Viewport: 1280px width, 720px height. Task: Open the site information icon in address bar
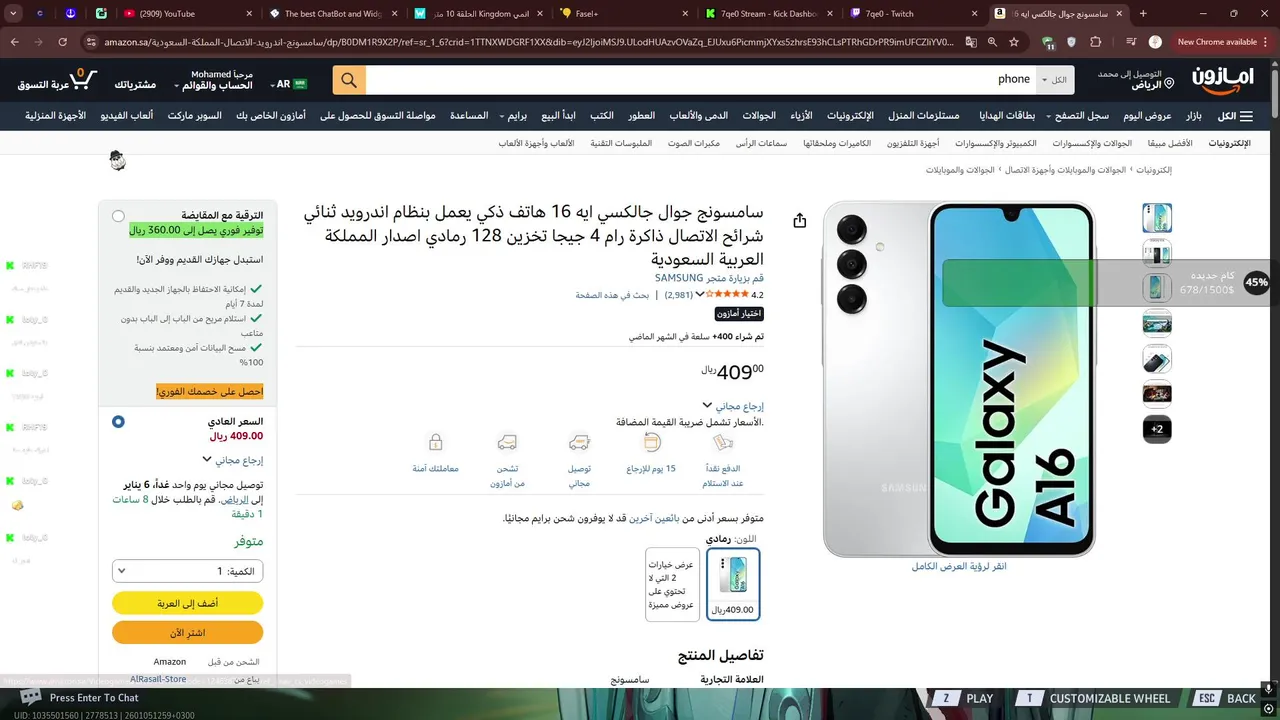pyautogui.click(x=91, y=42)
